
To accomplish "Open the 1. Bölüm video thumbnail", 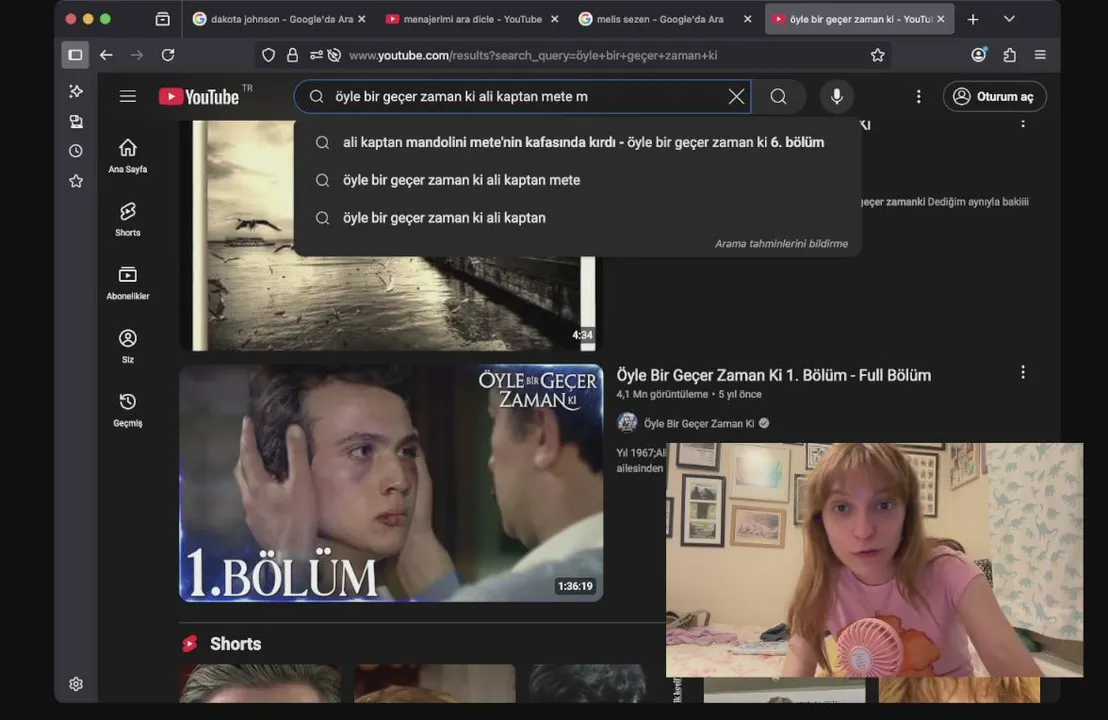I will tap(391, 483).
